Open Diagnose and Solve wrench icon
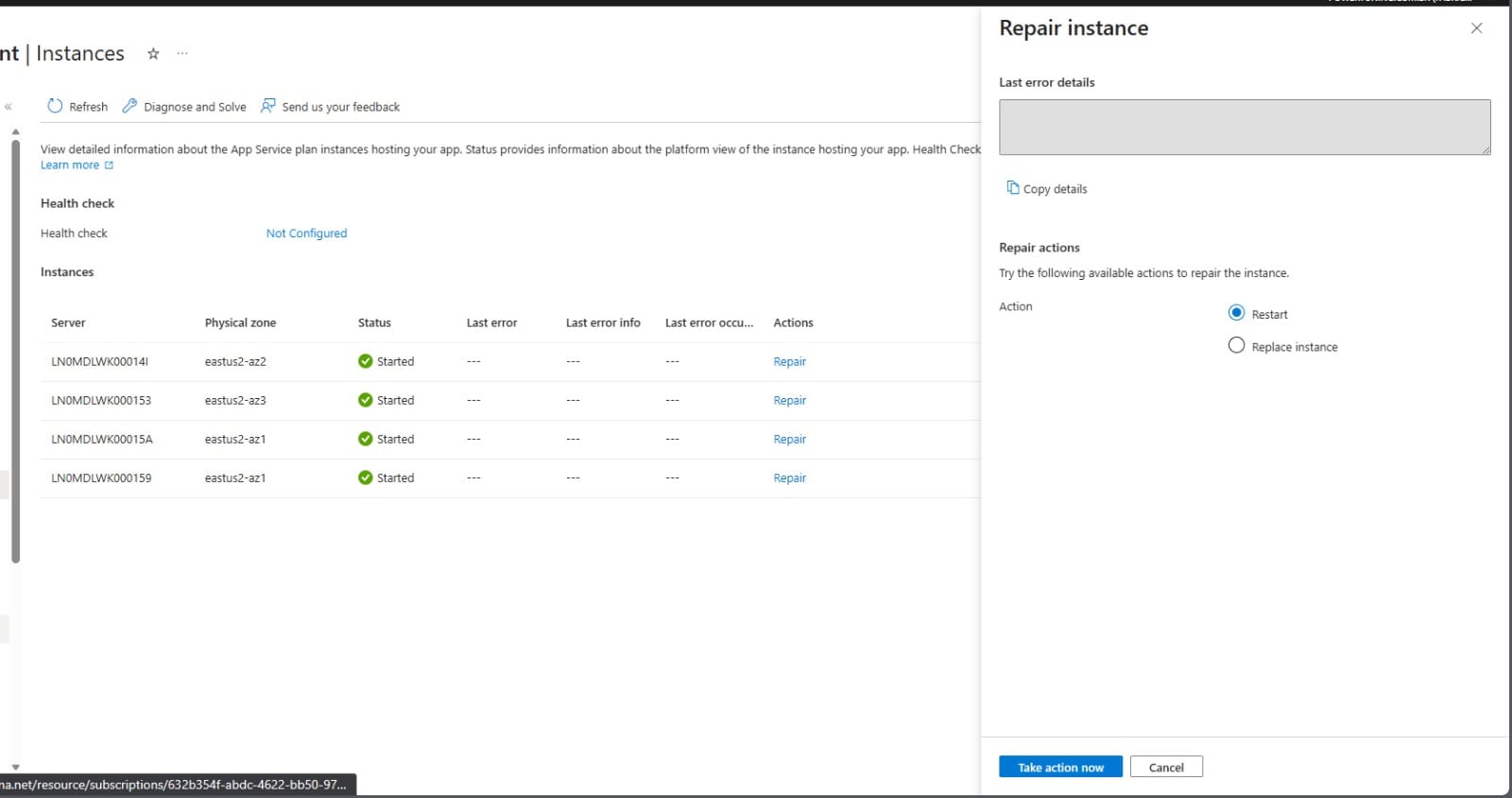Screen dimensions: 1512x798 point(129,106)
